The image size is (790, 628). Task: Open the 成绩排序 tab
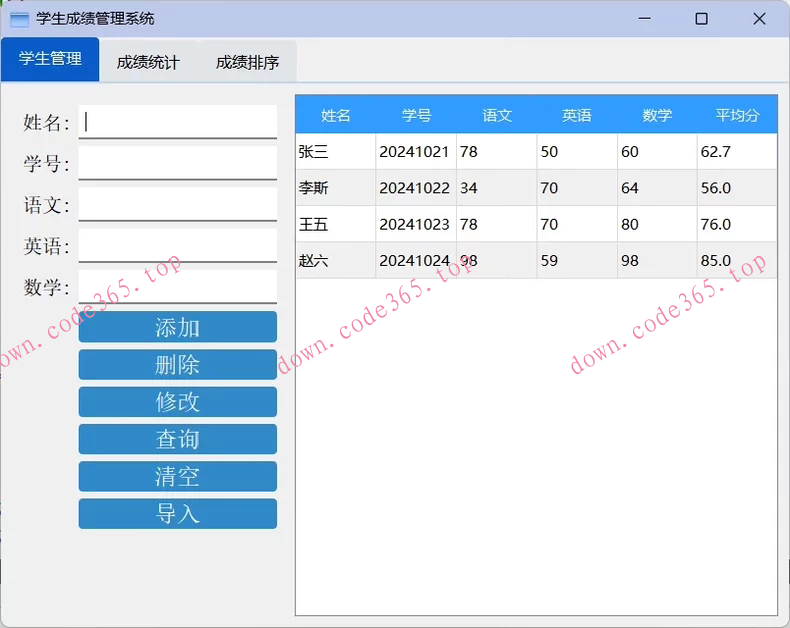coord(247,62)
